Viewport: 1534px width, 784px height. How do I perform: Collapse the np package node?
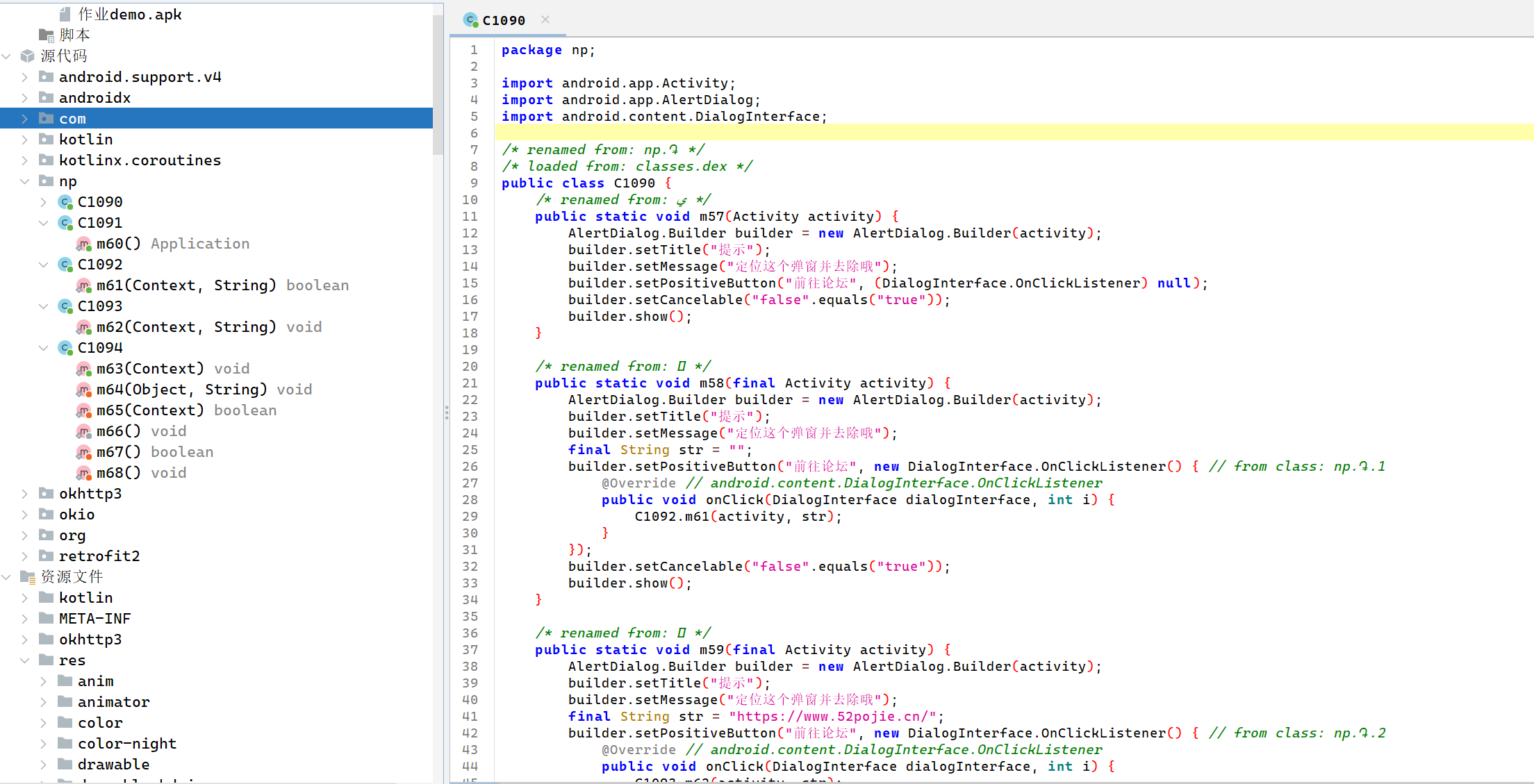pos(24,181)
